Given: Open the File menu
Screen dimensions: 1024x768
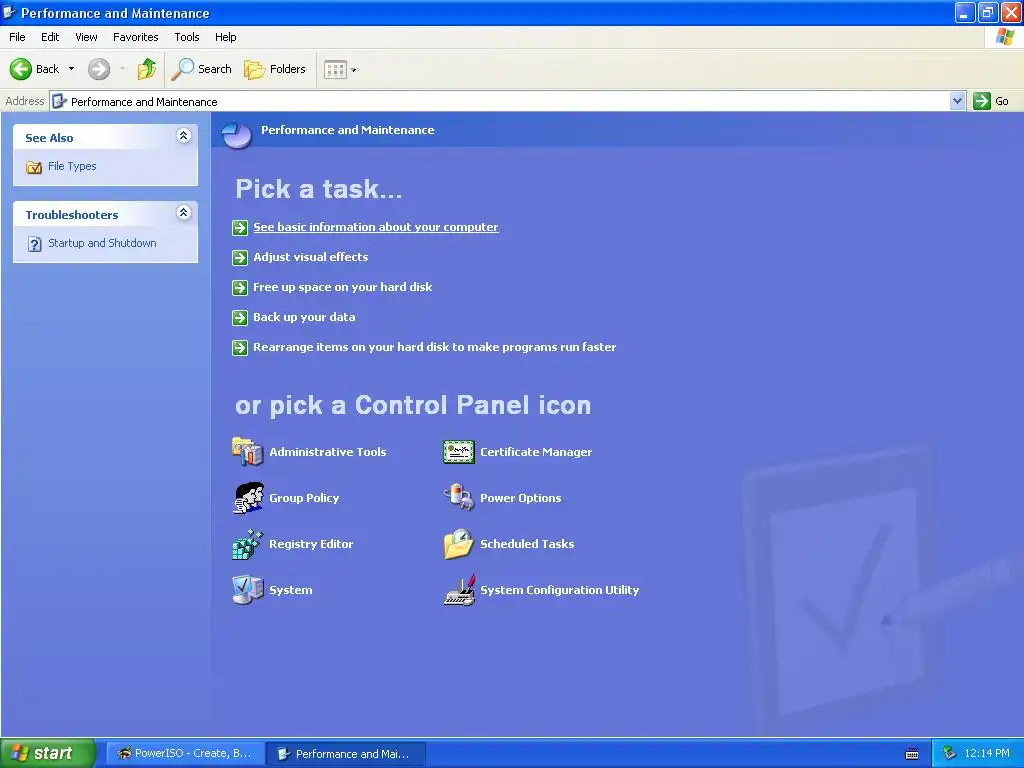Looking at the screenshot, I should click(17, 37).
